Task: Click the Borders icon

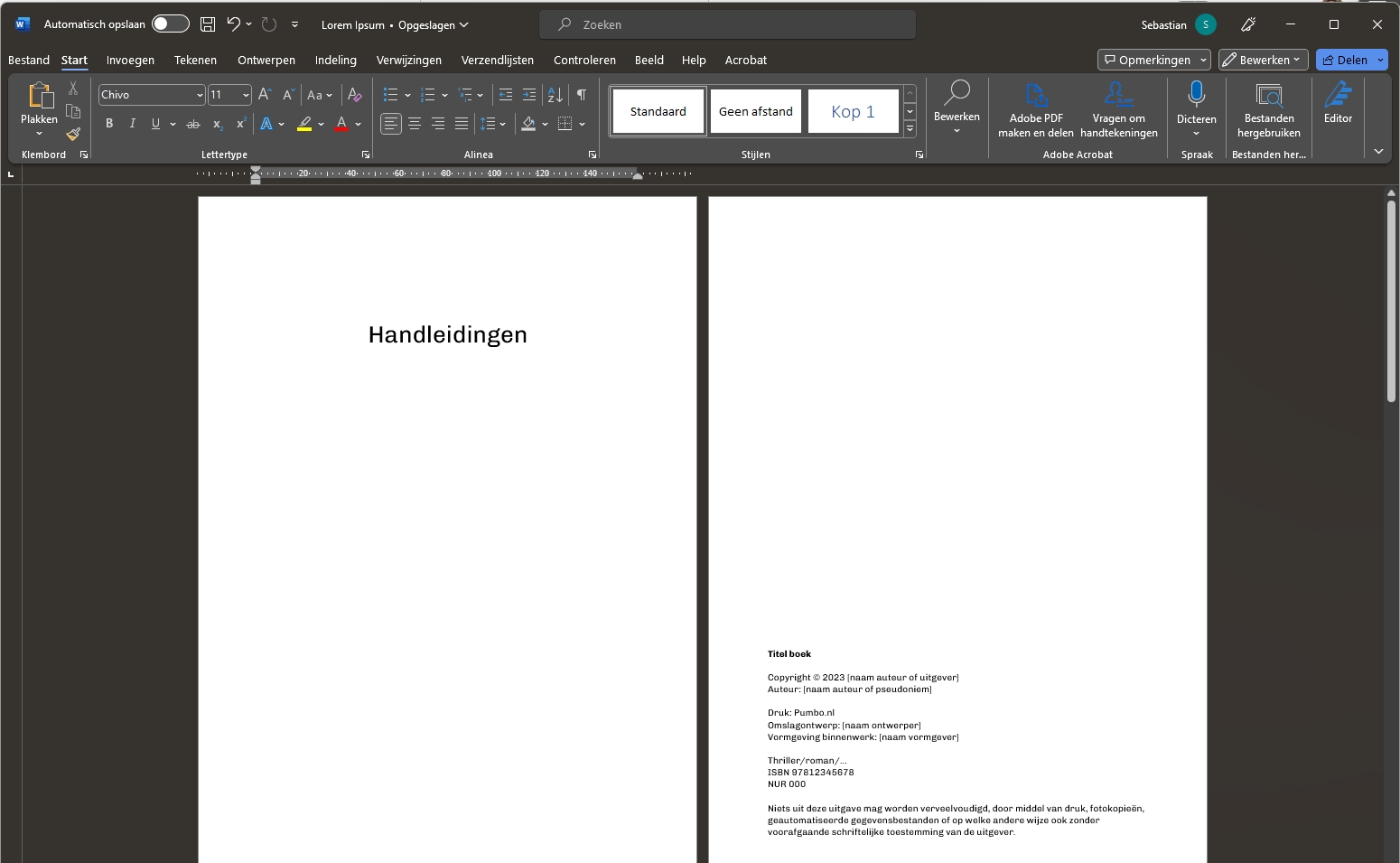Action: pos(565,124)
